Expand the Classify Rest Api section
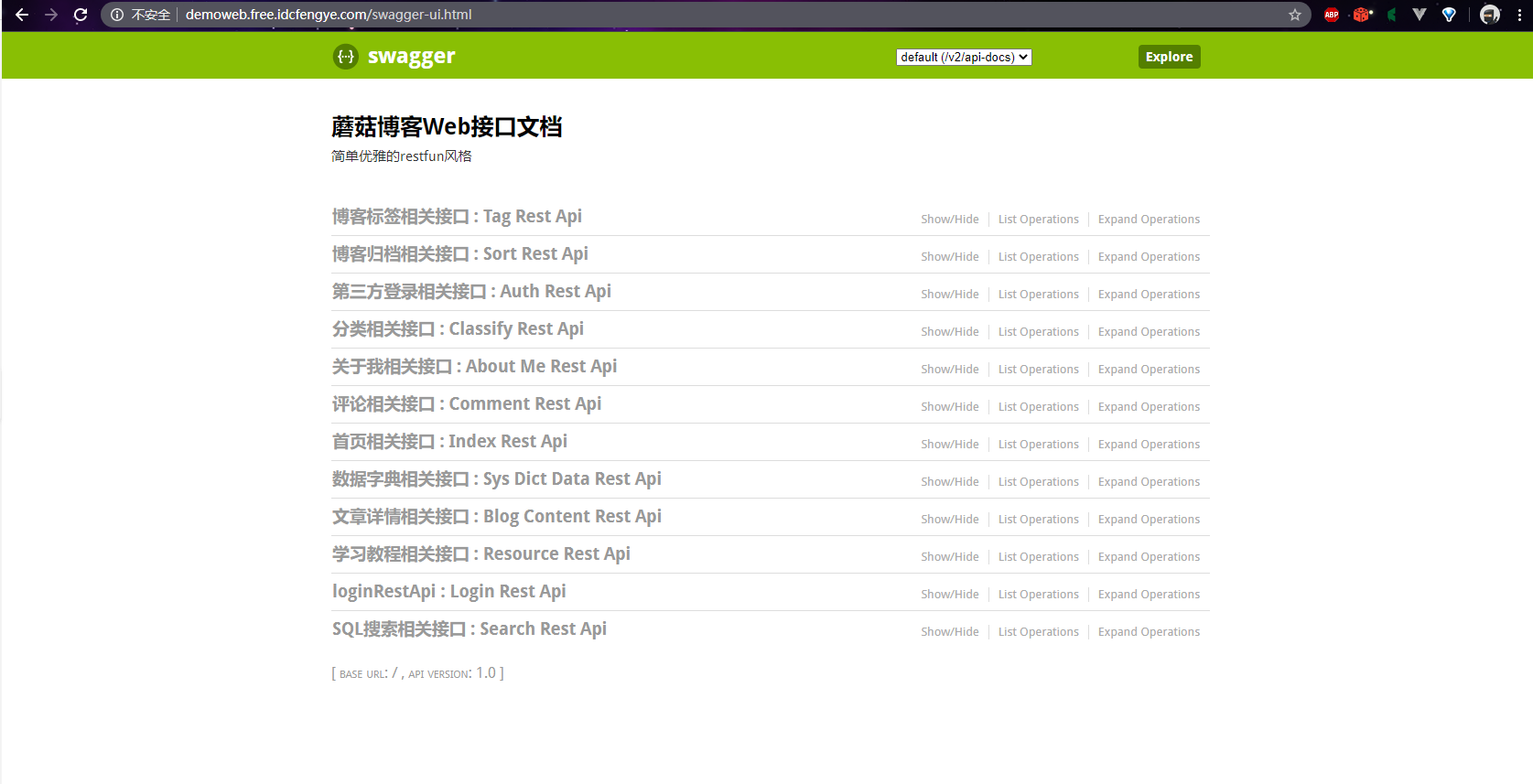Screen dimensions: 1533x784 (x=458, y=329)
